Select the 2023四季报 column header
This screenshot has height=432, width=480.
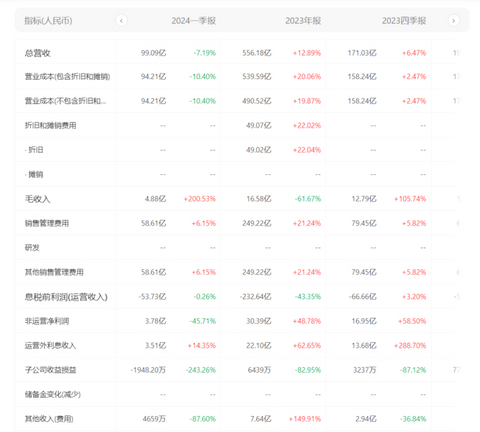pyautogui.click(x=404, y=21)
